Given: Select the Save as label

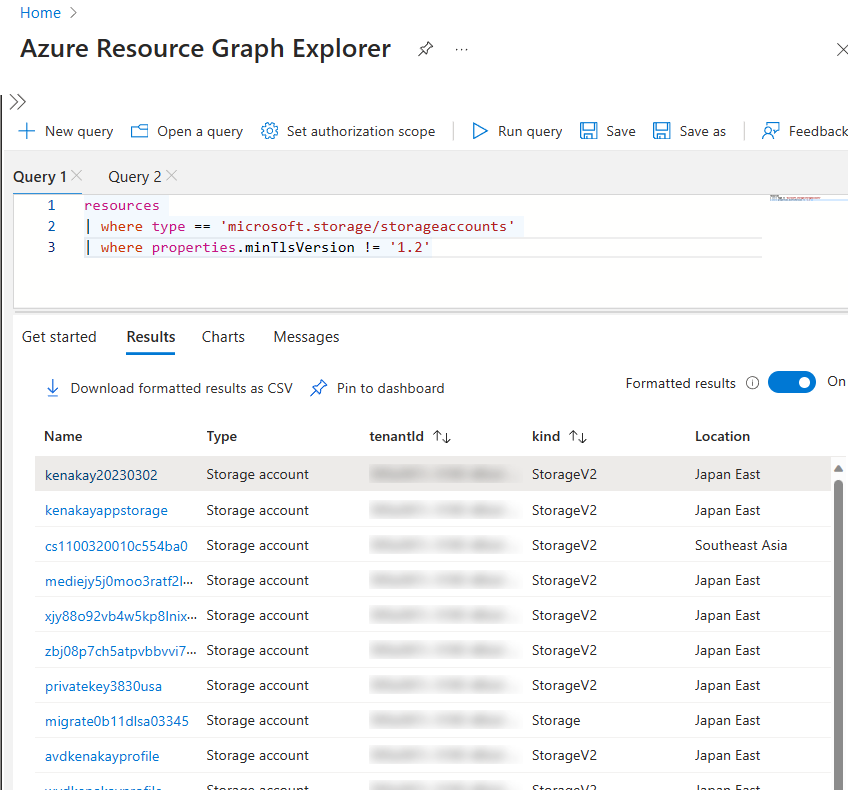Looking at the screenshot, I should (x=703, y=131).
